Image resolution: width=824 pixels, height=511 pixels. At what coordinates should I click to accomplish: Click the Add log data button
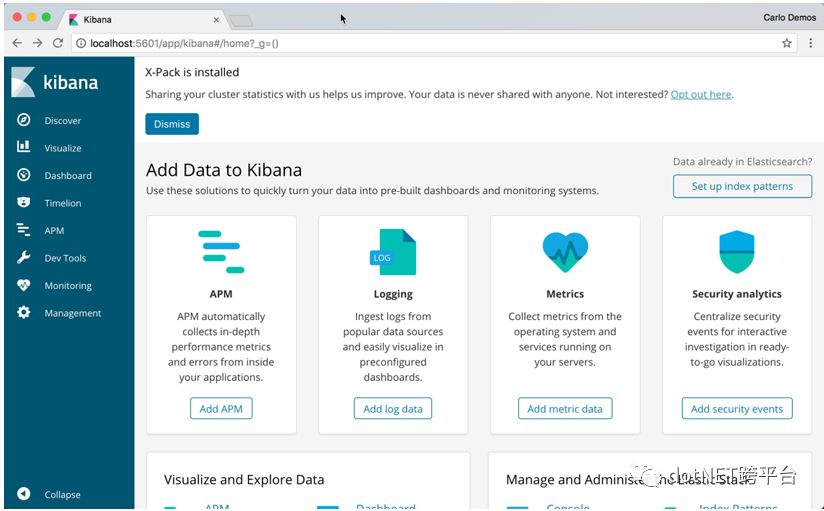click(x=393, y=408)
